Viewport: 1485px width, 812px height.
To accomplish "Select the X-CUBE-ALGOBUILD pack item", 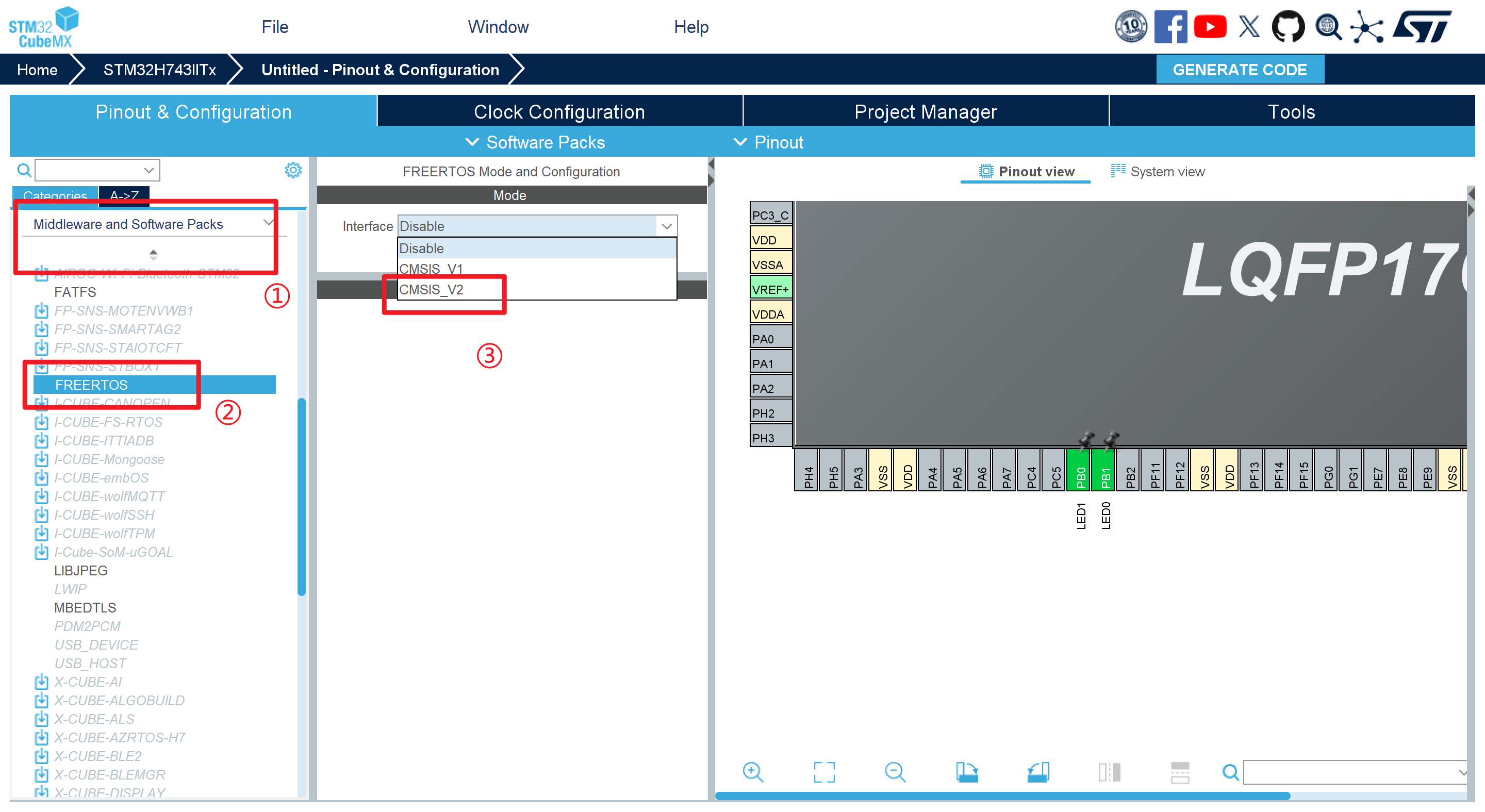I will (119, 700).
